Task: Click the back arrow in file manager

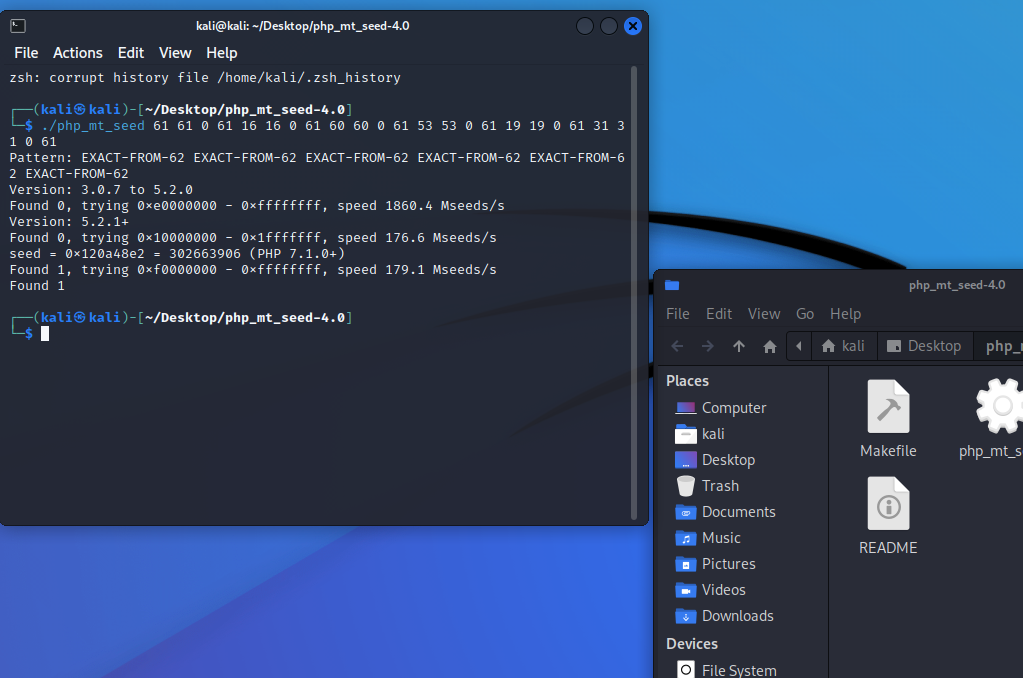Action: coord(677,346)
